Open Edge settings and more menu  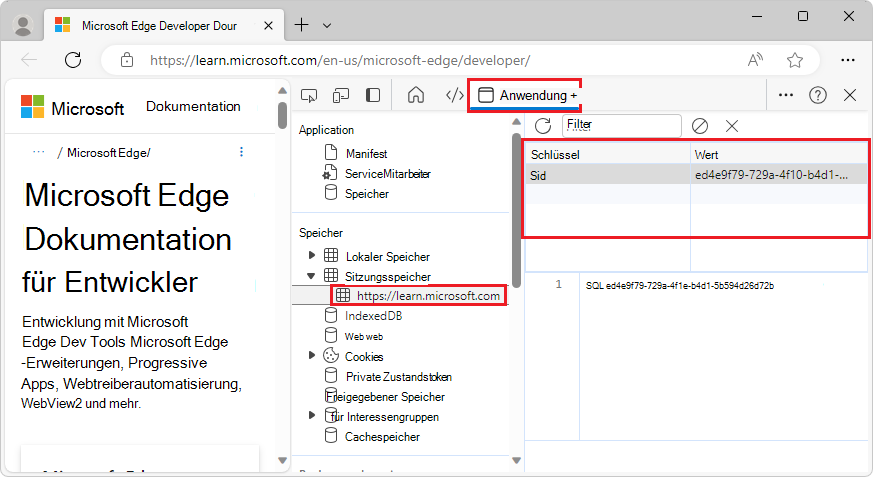point(847,60)
